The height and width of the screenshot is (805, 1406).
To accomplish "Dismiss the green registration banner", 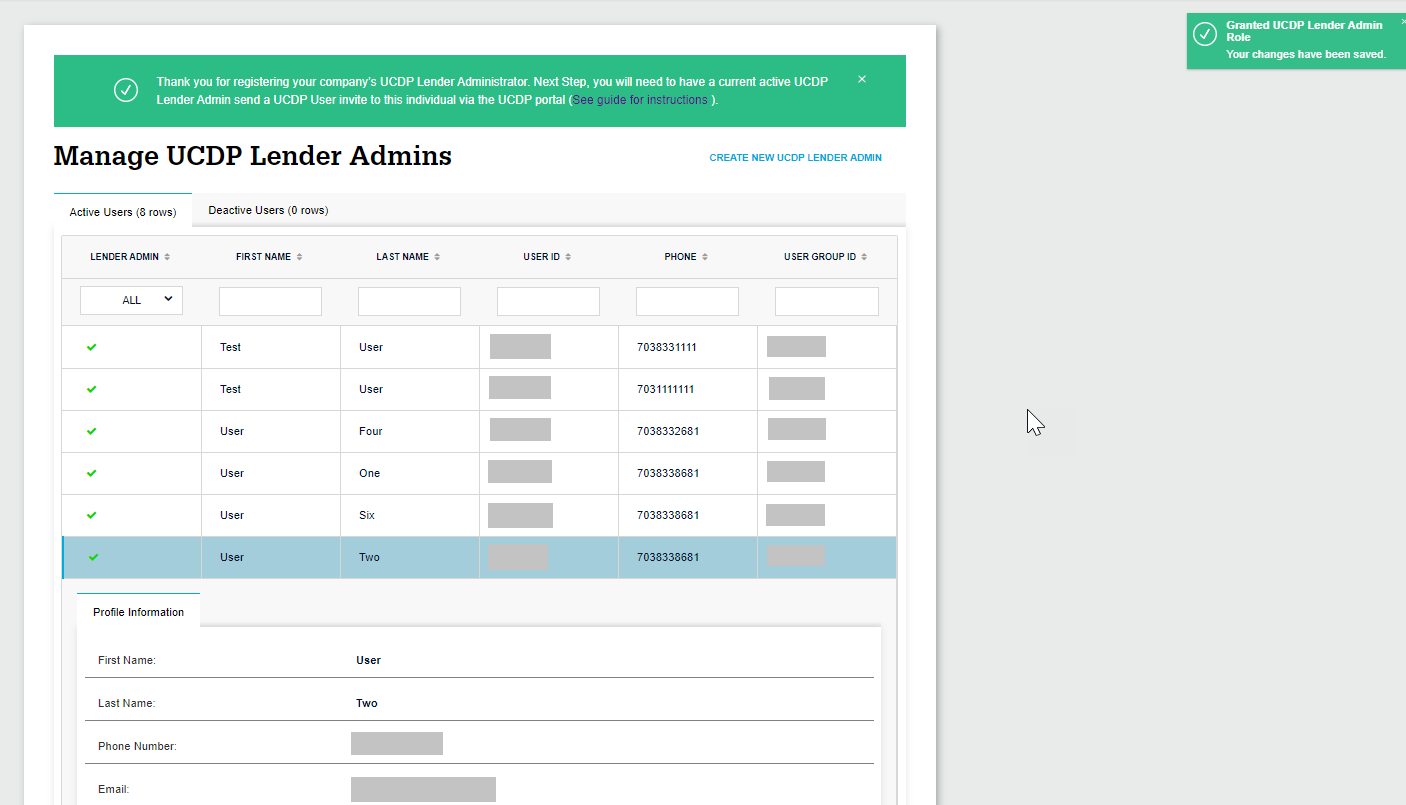I will 861,78.
